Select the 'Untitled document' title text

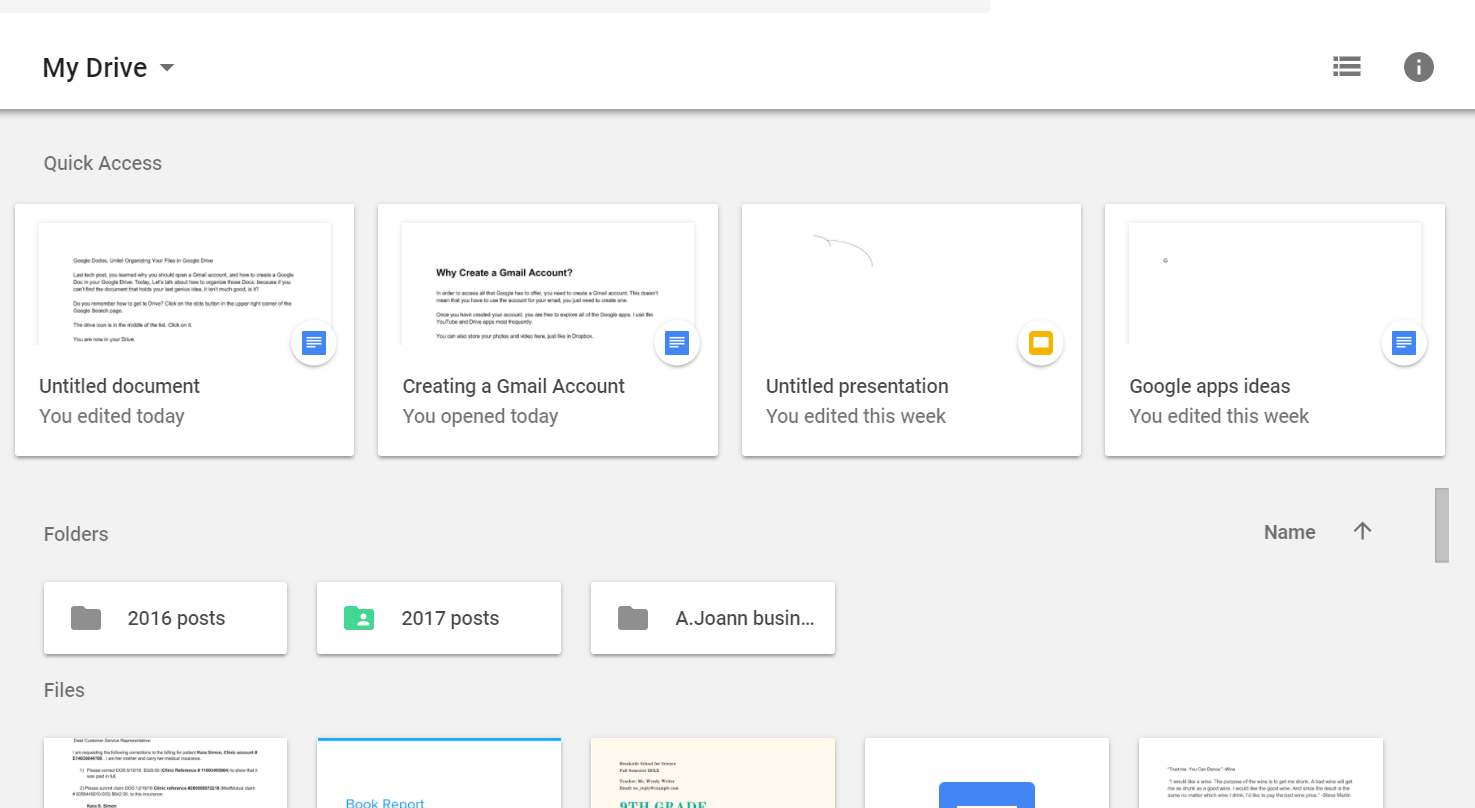(119, 386)
